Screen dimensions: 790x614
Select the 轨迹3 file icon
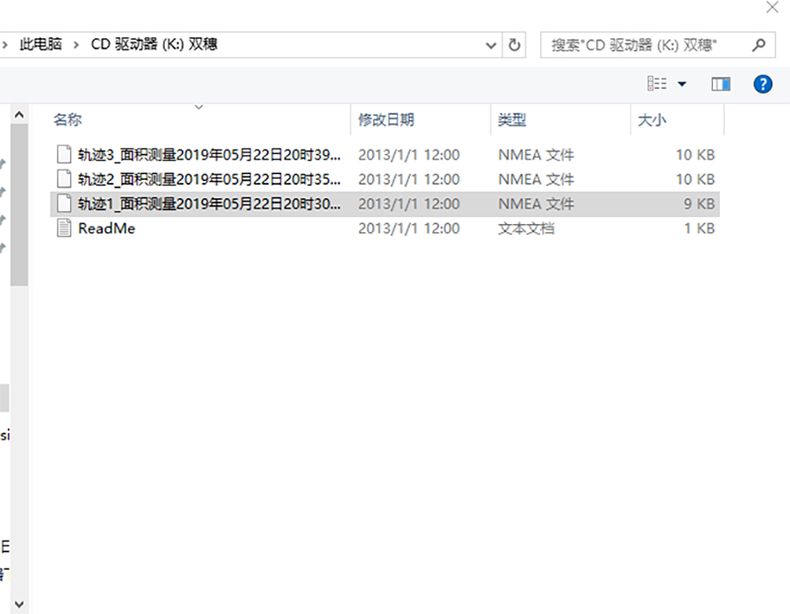pyautogui.click(x=64, y=154)
